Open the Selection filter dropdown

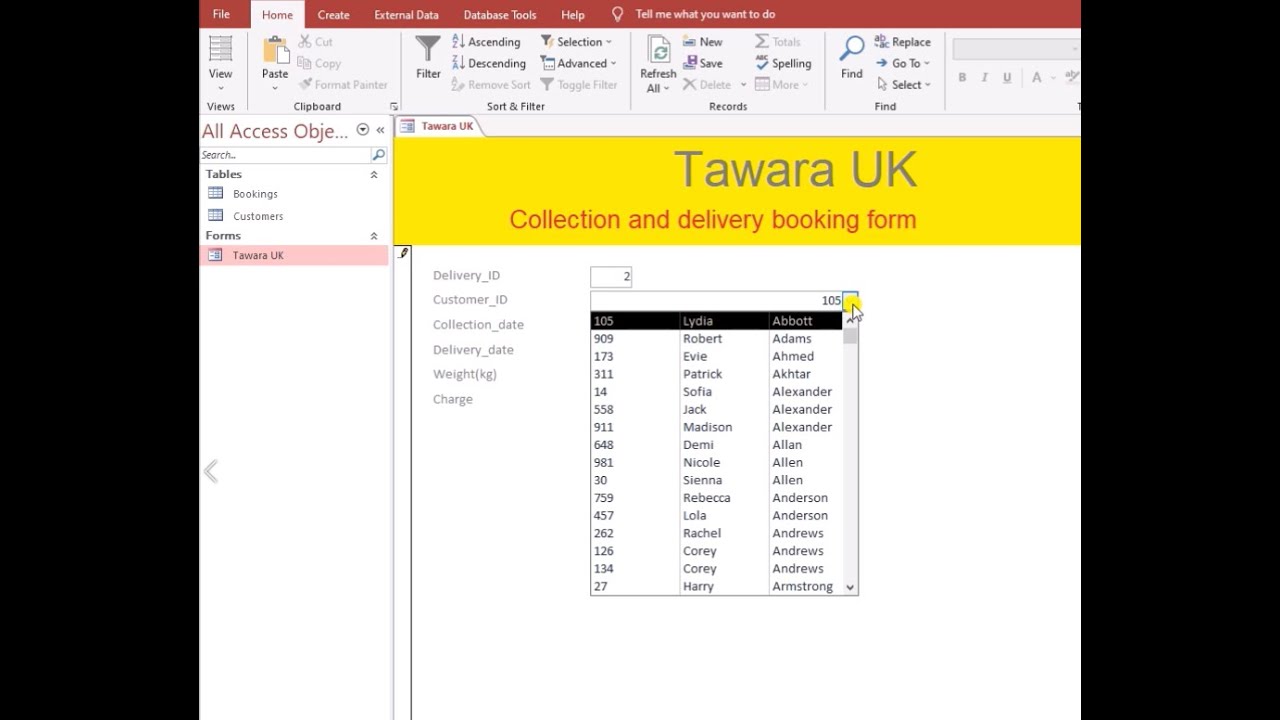pyautogui.click(x=576, y=42)
